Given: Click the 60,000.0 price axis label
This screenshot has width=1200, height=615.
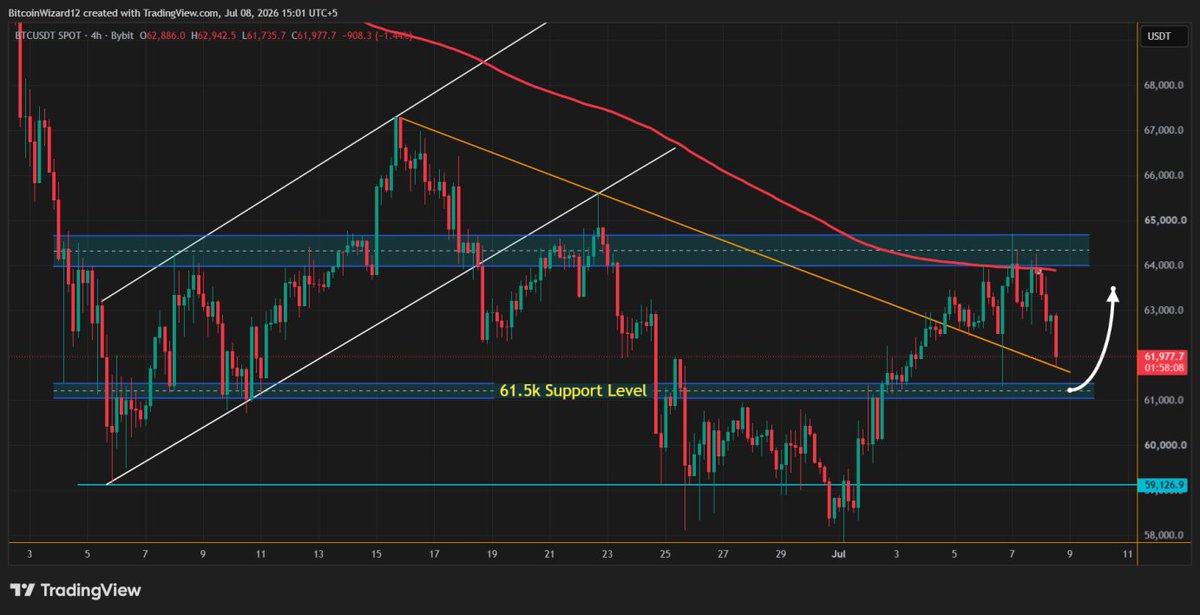Looking at the screenshot, I should [1166, 446].
